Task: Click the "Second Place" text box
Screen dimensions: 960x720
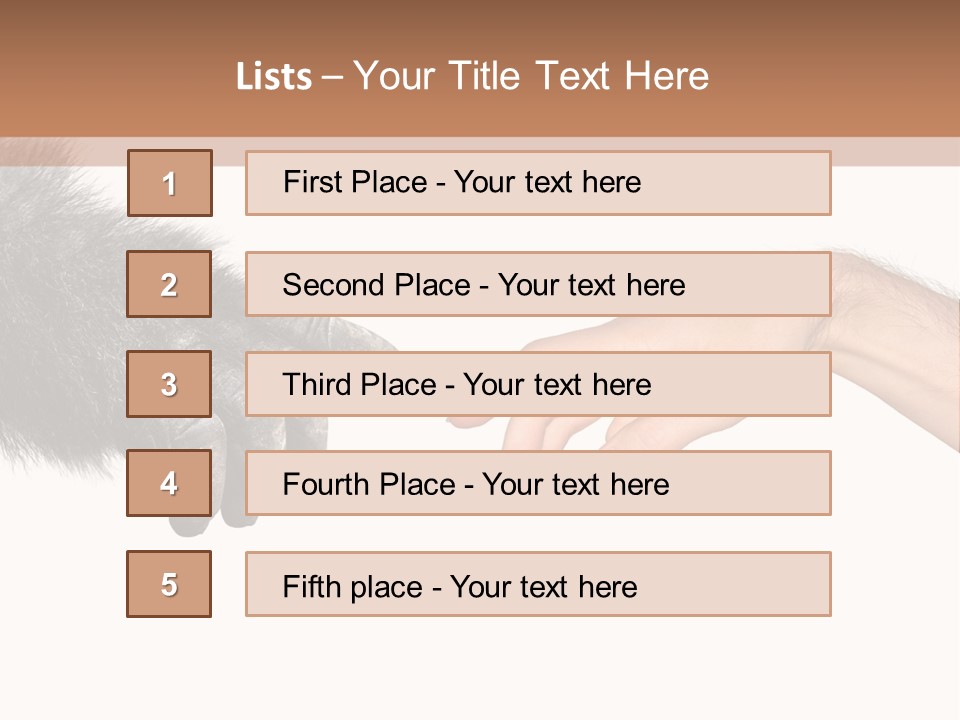Action: 538,285
